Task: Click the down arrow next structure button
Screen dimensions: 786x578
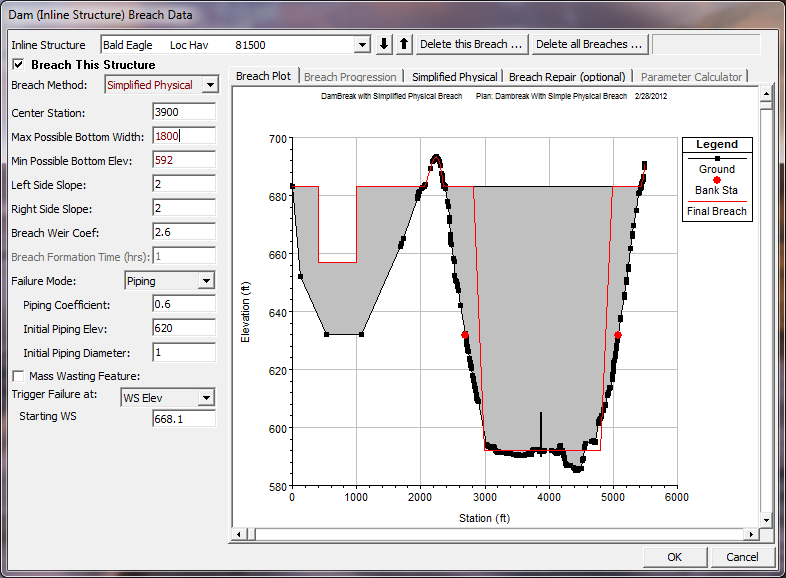Action: pos(385,44)
